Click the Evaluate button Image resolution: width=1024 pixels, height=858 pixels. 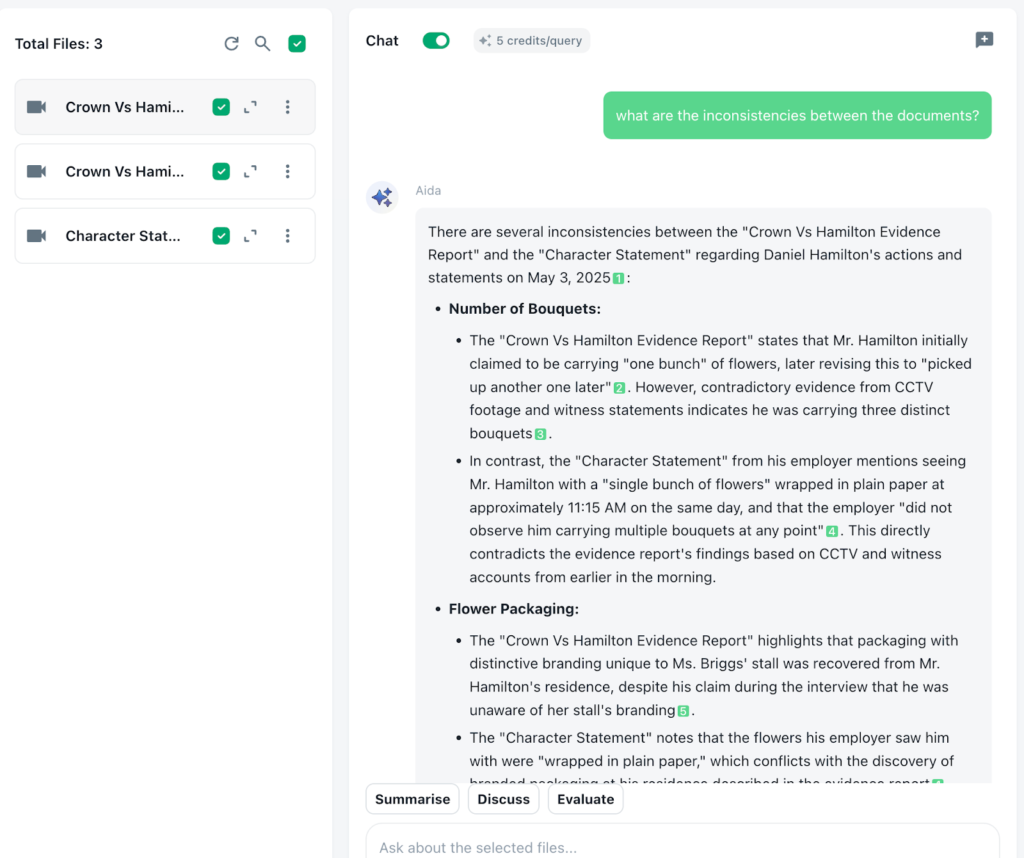pos(585,799)
